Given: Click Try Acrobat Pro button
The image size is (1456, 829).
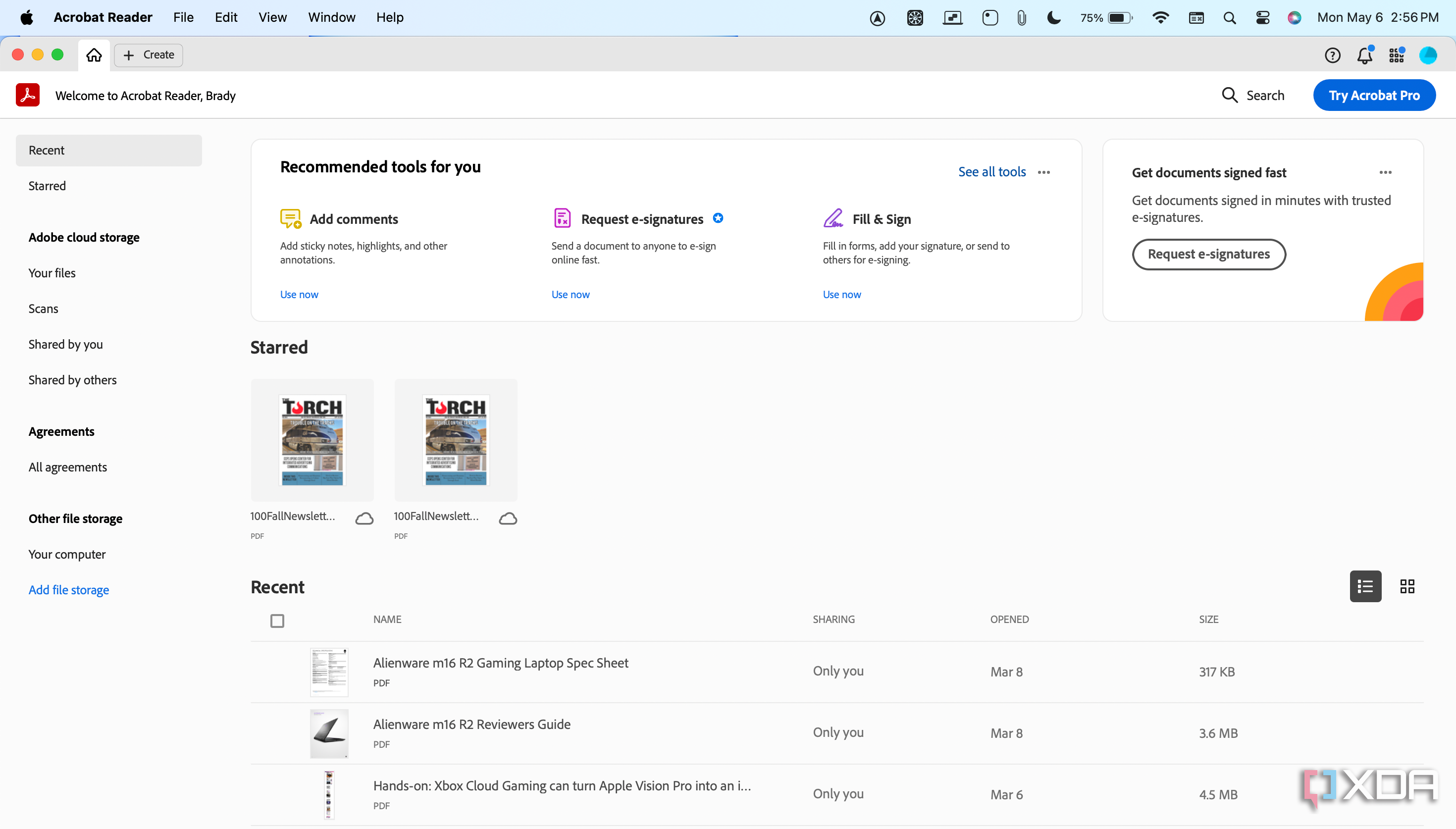Looking at the screenshot, I should [1374, 95].
